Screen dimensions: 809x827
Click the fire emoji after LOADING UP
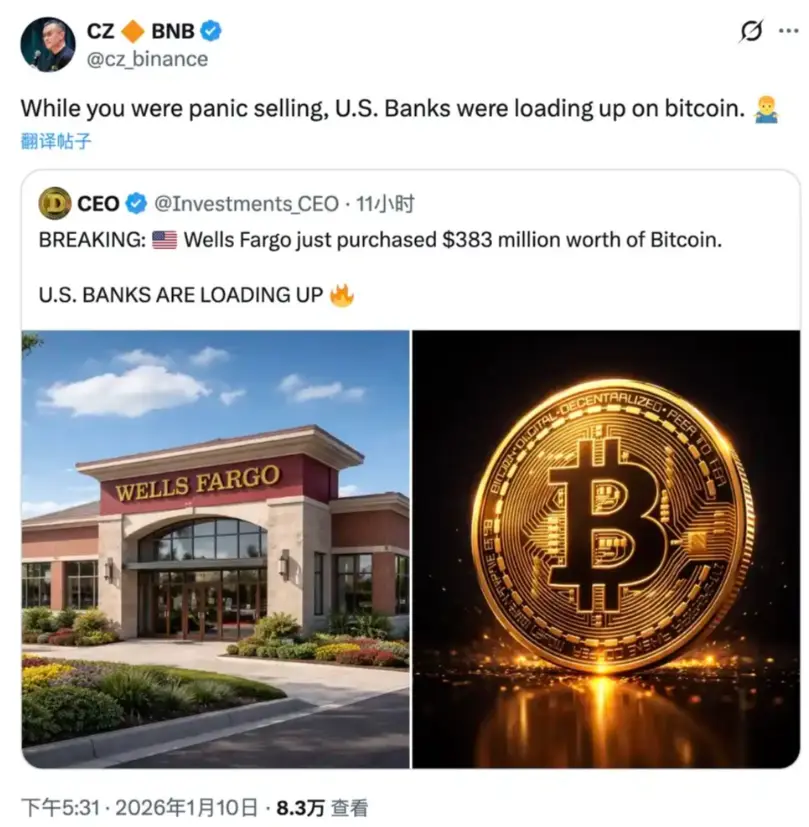tap(341, 295)
